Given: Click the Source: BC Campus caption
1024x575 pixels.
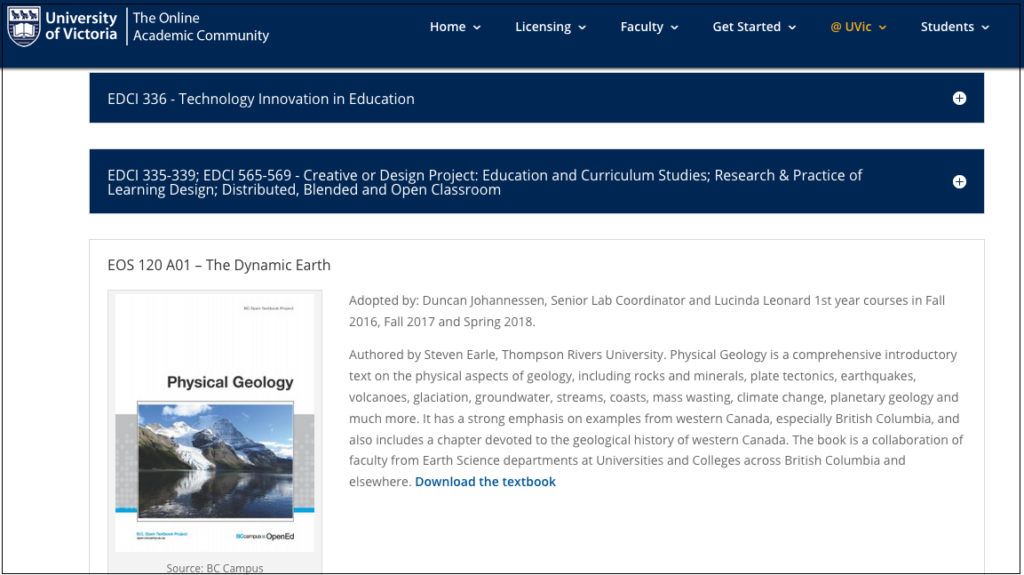Looking at the screenshot, I should [215, 568].
